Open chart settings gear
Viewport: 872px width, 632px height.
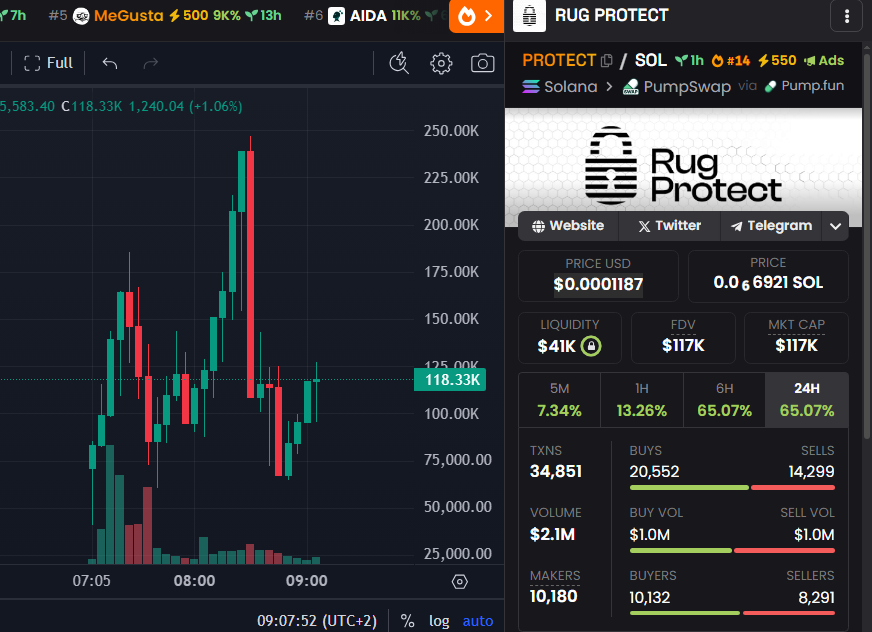(x=441, y=63)
